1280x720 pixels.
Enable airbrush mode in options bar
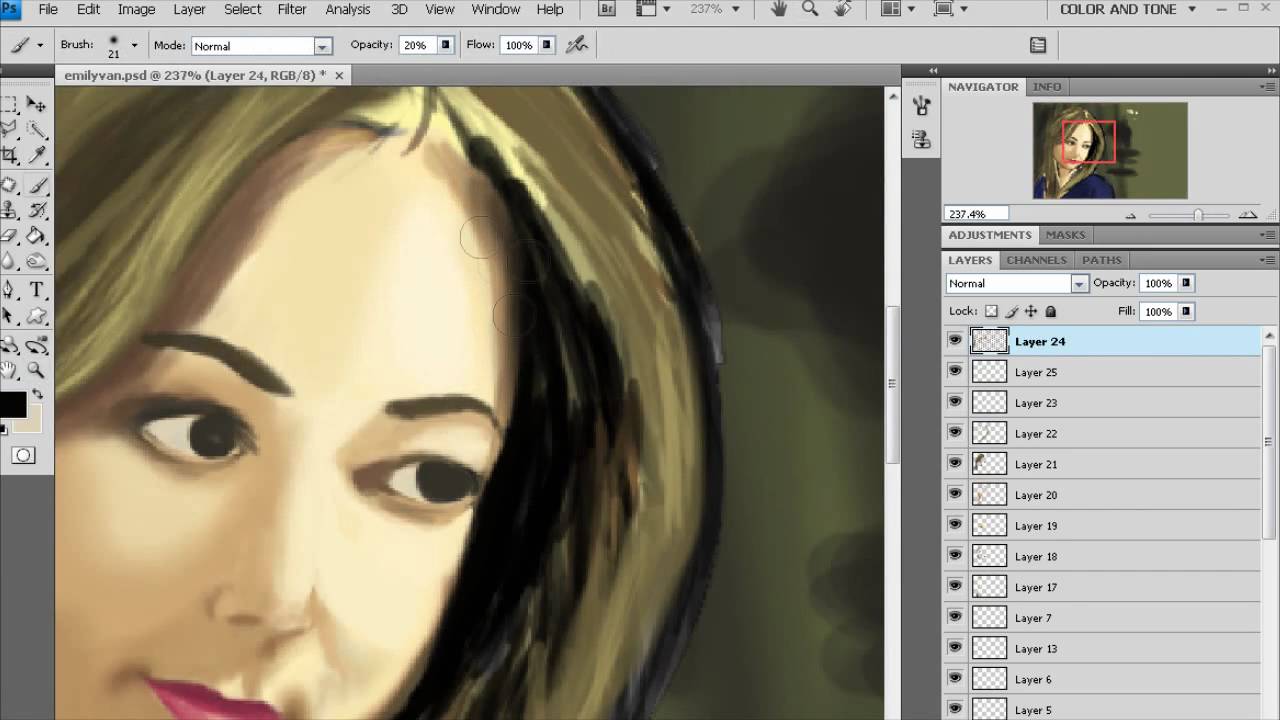(x=576, y=45)
